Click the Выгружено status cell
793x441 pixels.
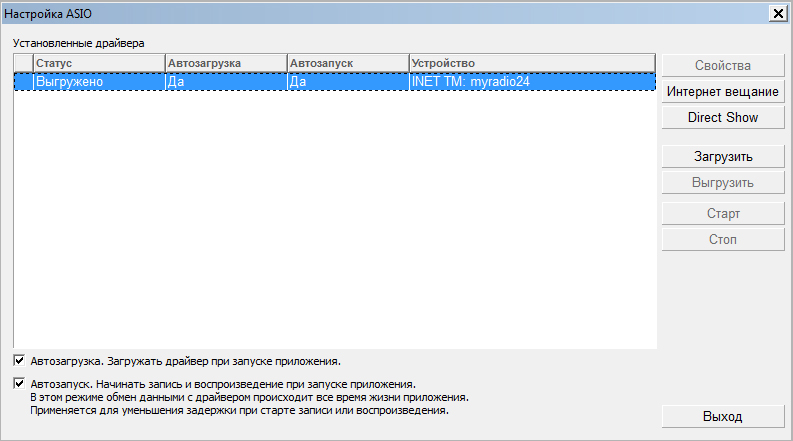98,82
